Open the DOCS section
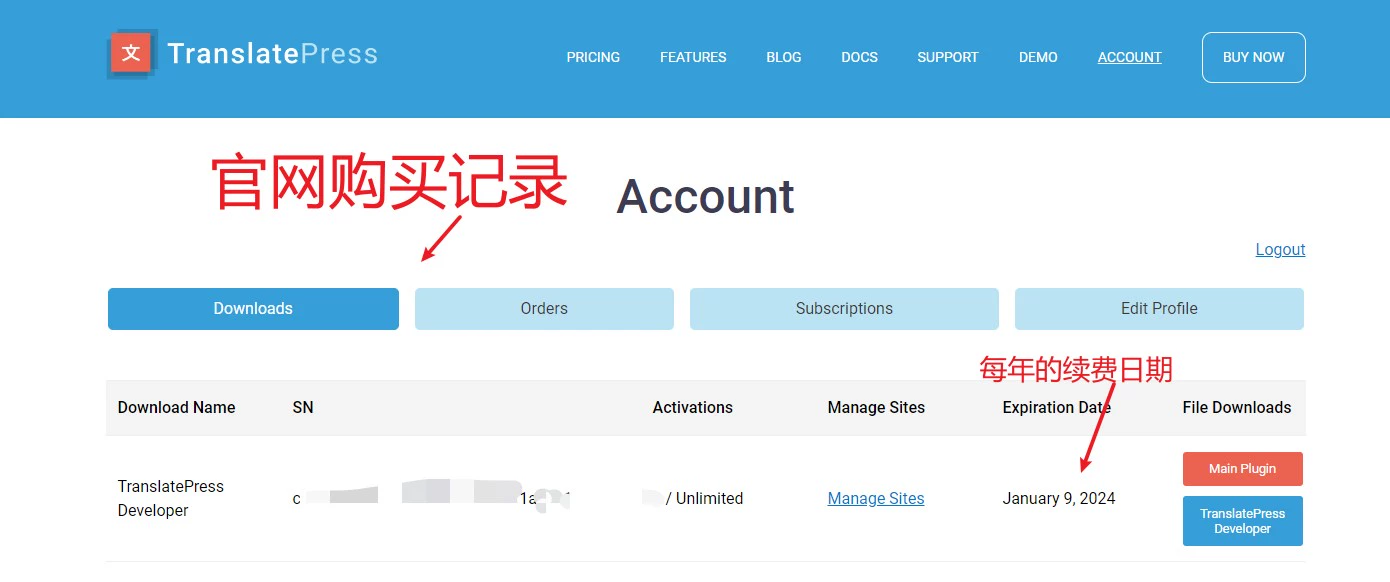1390x582 pixels. point(859,57)
